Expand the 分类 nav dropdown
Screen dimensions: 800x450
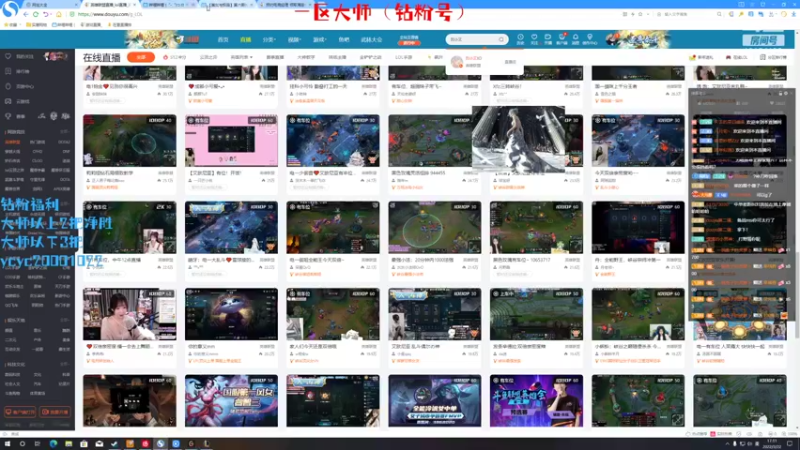(x=269, y=39)
